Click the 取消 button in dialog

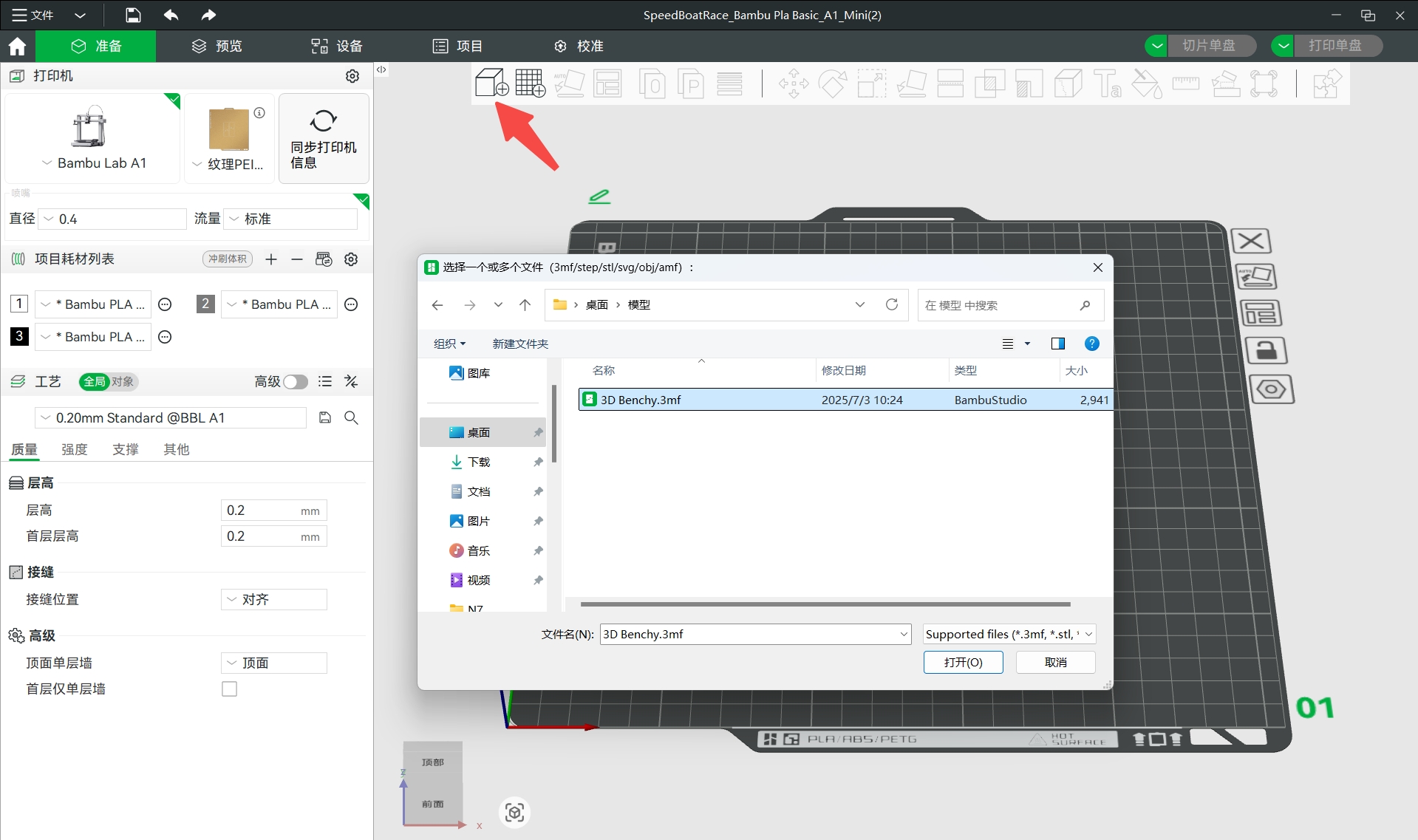(1056, 663)
